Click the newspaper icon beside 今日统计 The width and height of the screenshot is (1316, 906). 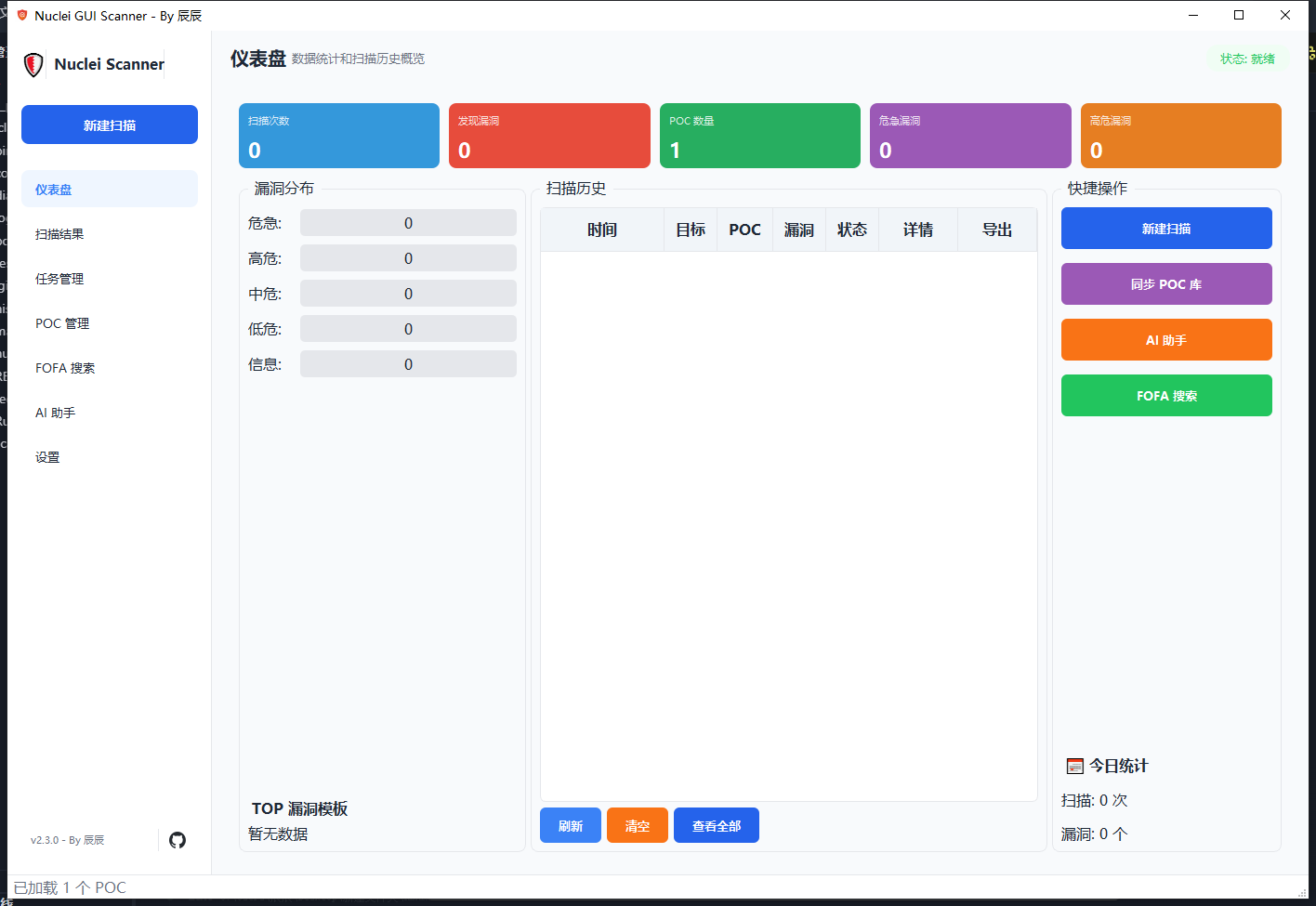(x=1073, y=765)
